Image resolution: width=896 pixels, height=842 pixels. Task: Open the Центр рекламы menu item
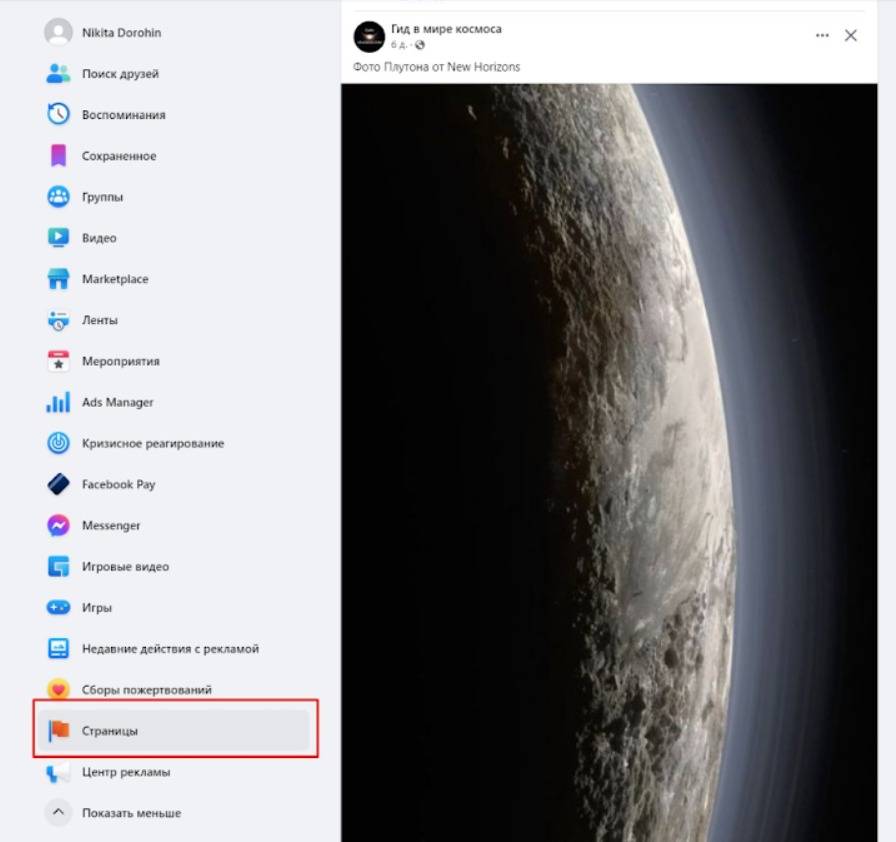click(126, 772)
